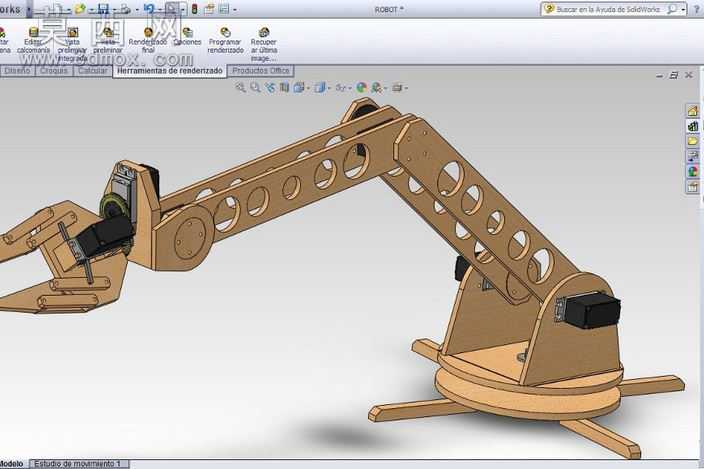This screenshot has width=704, height=469.
Task: Click the Apply scene icon
Action: tap(376, 88)
